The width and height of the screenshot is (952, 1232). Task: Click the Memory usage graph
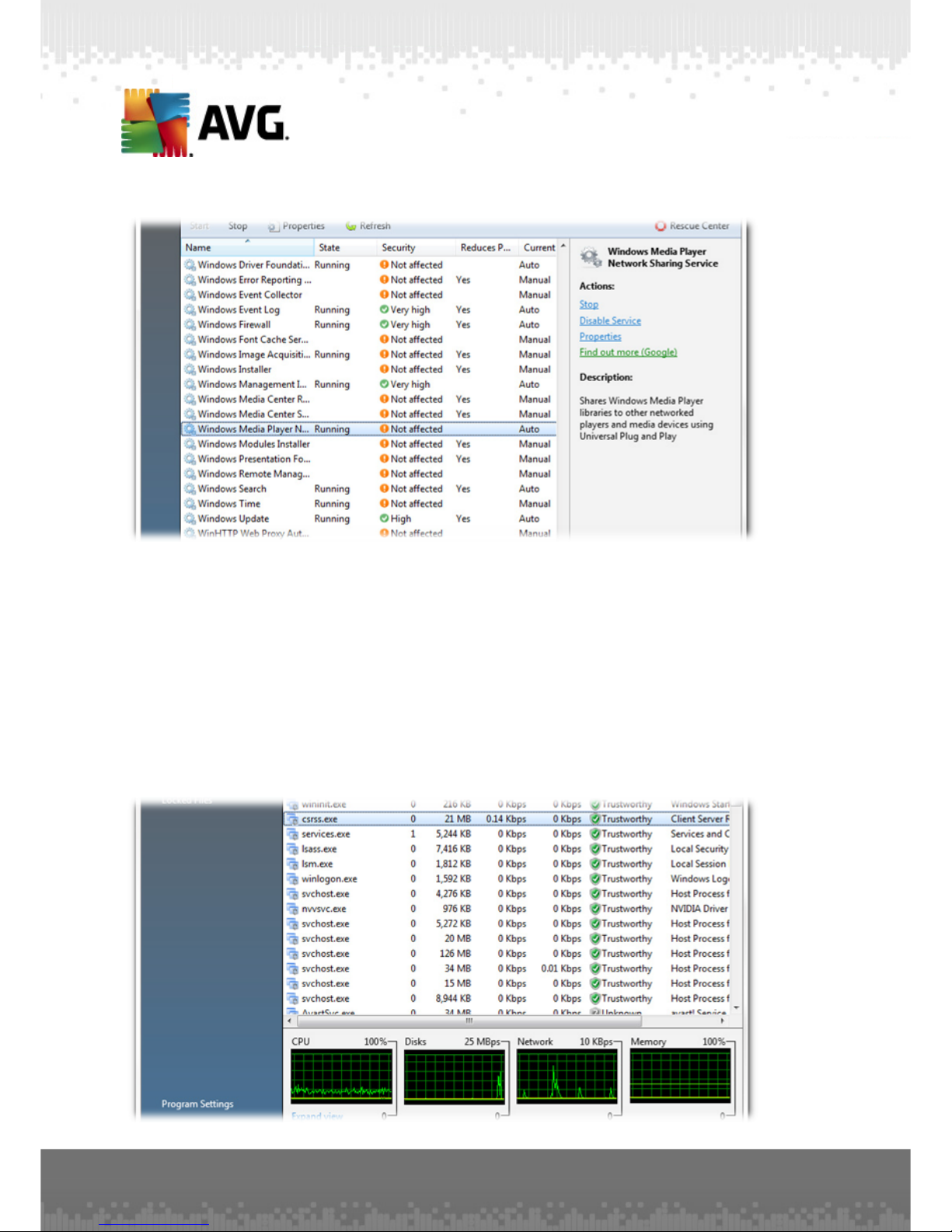click(680, 1076)
